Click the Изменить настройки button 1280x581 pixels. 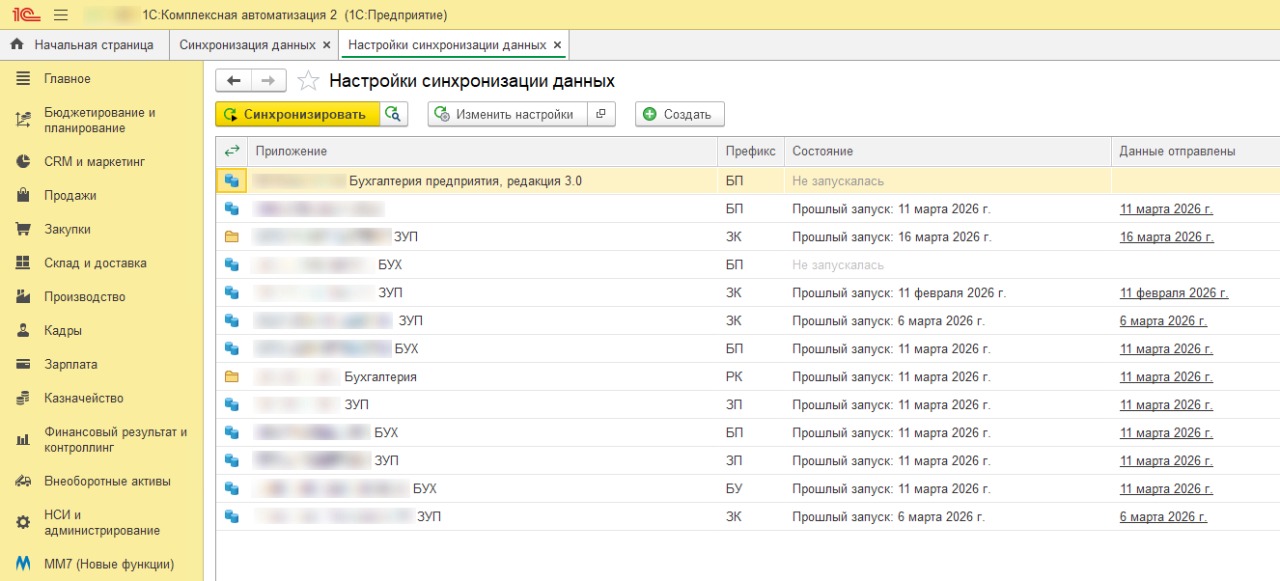click(x=507, y=114)
